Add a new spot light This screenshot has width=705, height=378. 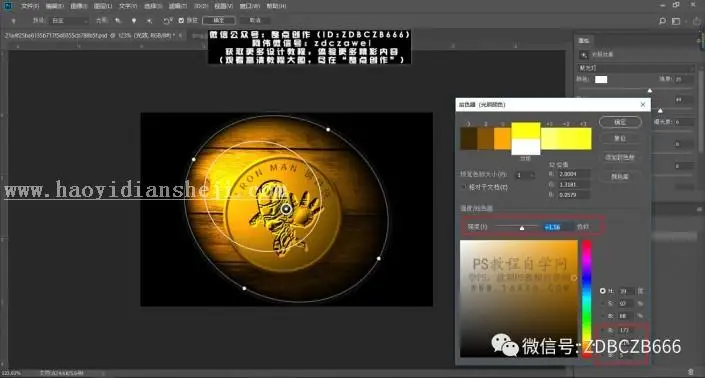click(118, 21)
